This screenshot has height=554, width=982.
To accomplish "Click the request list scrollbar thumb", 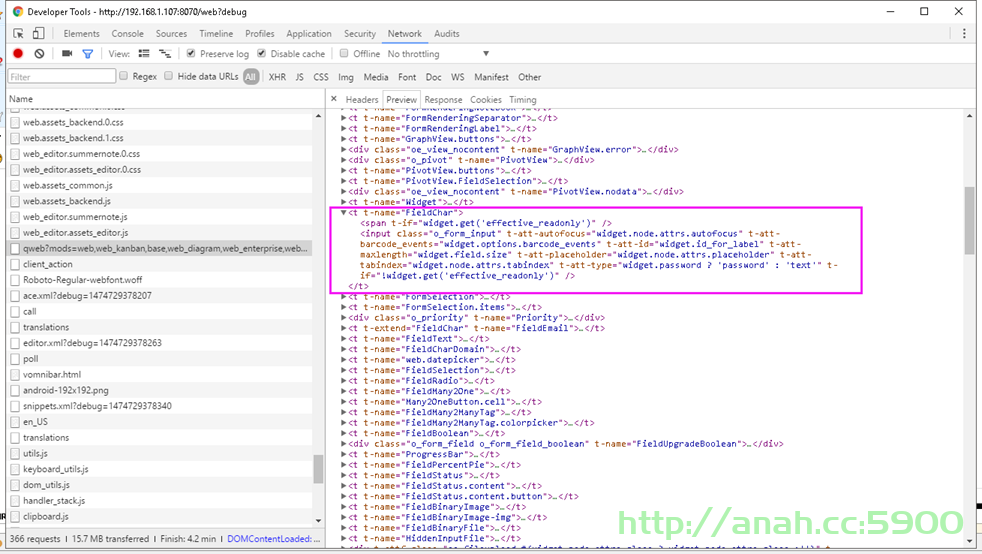I will pos(318,469).
